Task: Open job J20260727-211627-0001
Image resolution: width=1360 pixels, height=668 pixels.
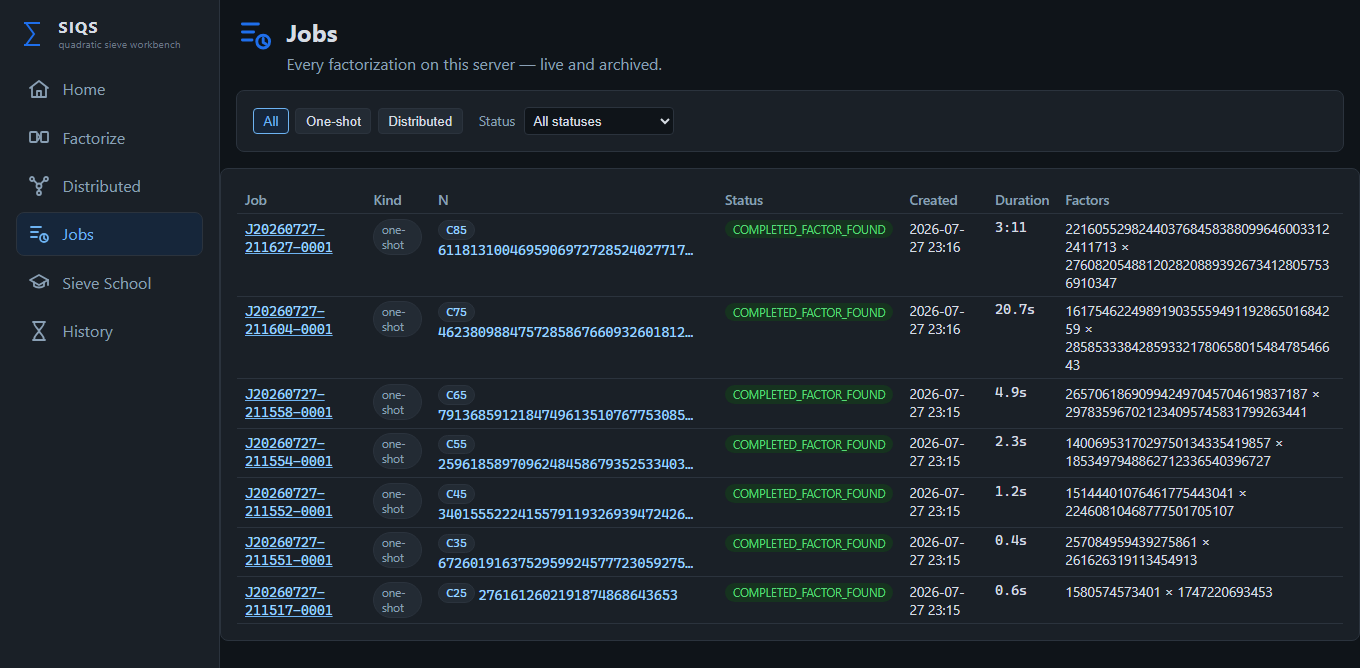Action: [x=289, y=238]
